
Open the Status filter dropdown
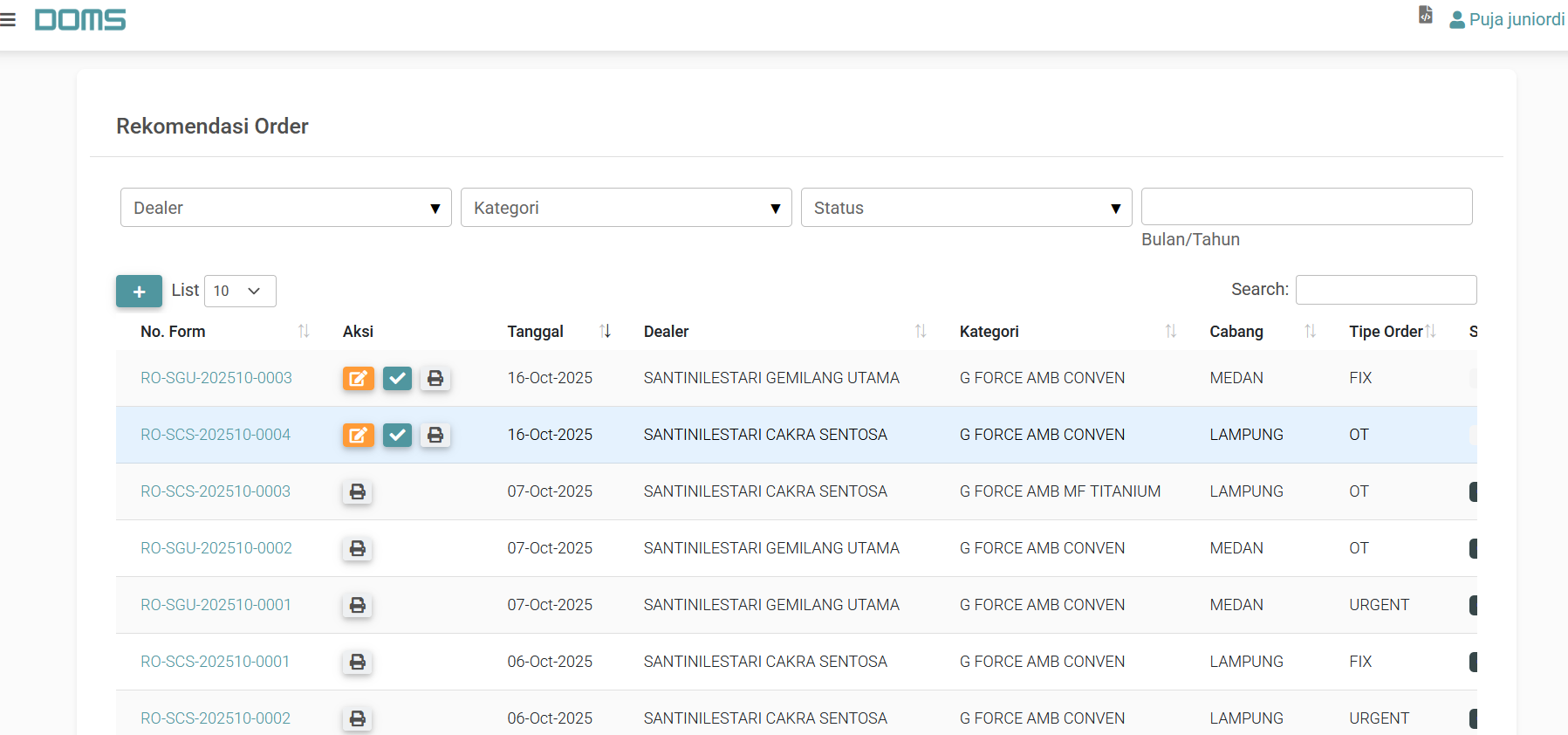point(966,208)
